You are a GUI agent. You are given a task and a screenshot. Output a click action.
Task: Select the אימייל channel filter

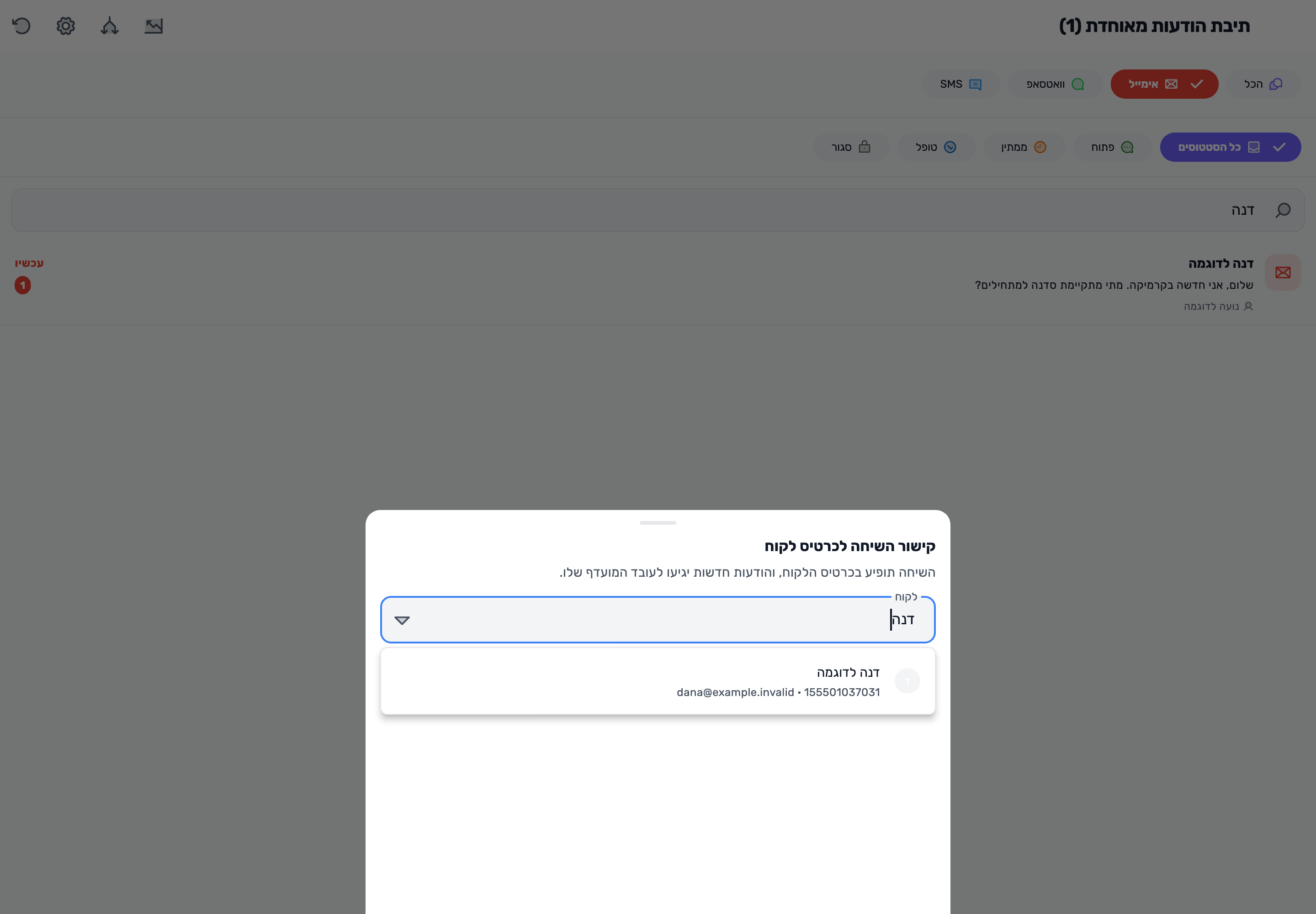point(1164,84)
